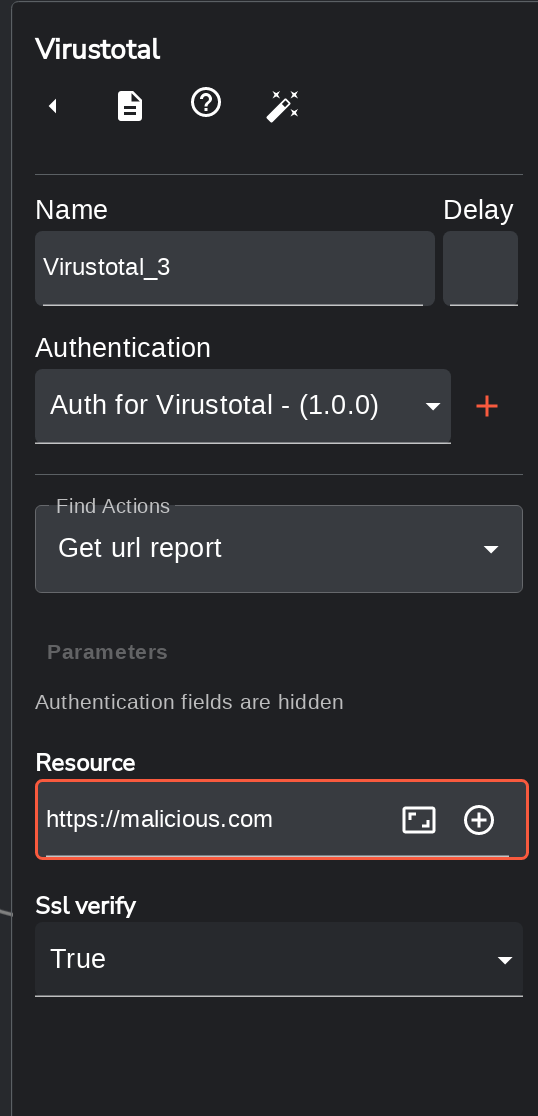Image resolution: width=538 pixels, height=1116 pixels.
Task: Click the Delay input field
Action: click(x=480, y=268)
